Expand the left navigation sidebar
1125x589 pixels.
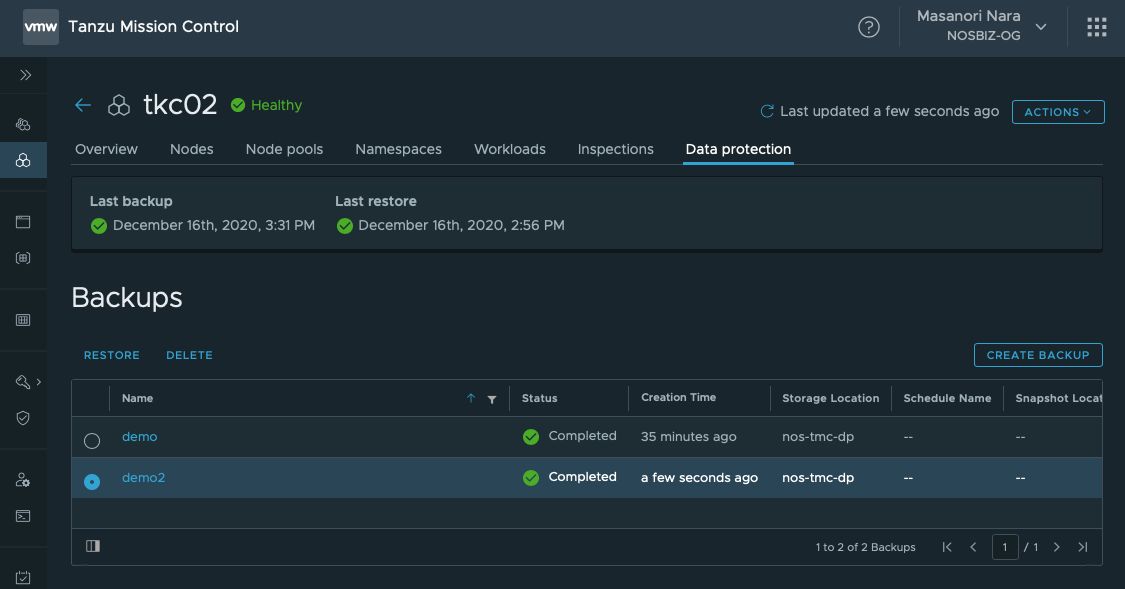click(x=25, y=75)
